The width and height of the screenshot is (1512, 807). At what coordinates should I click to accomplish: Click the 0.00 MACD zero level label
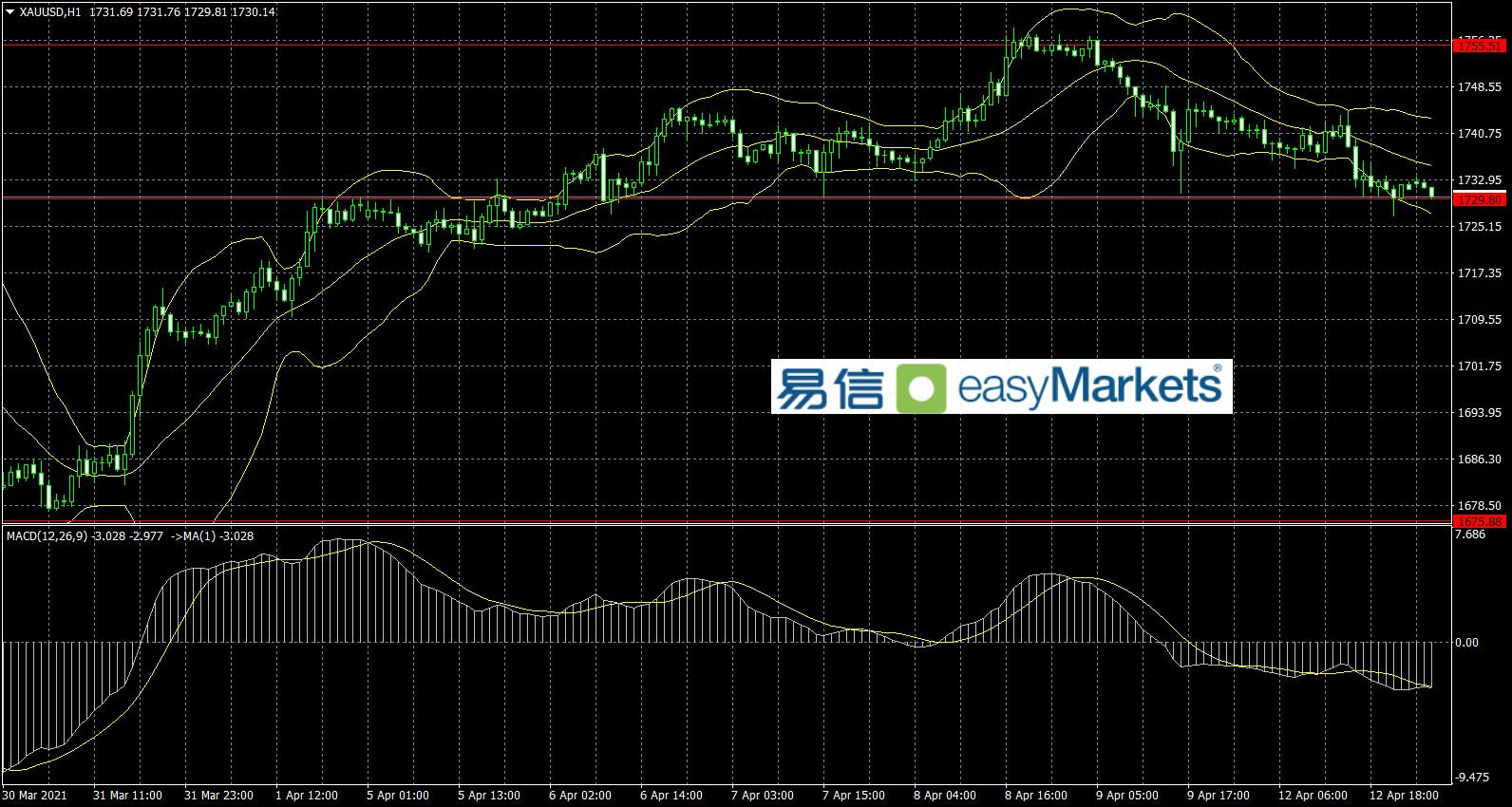(x=1466, y=643)
